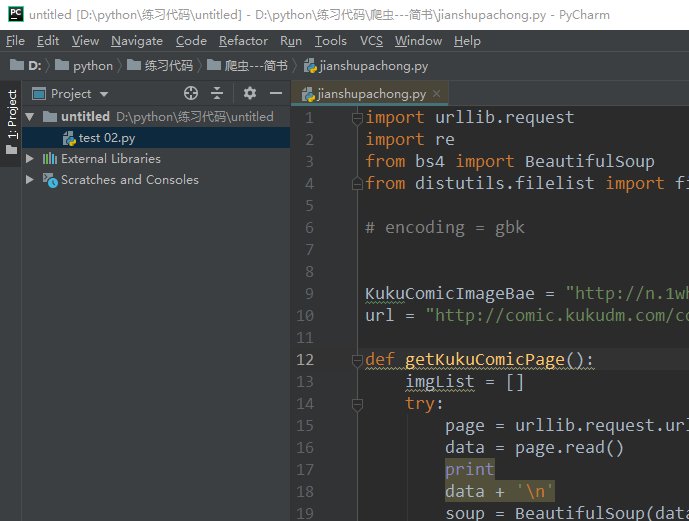Open the Code menu
The width and height of the screenshot is (689, 521).
(x=191, y=41)
